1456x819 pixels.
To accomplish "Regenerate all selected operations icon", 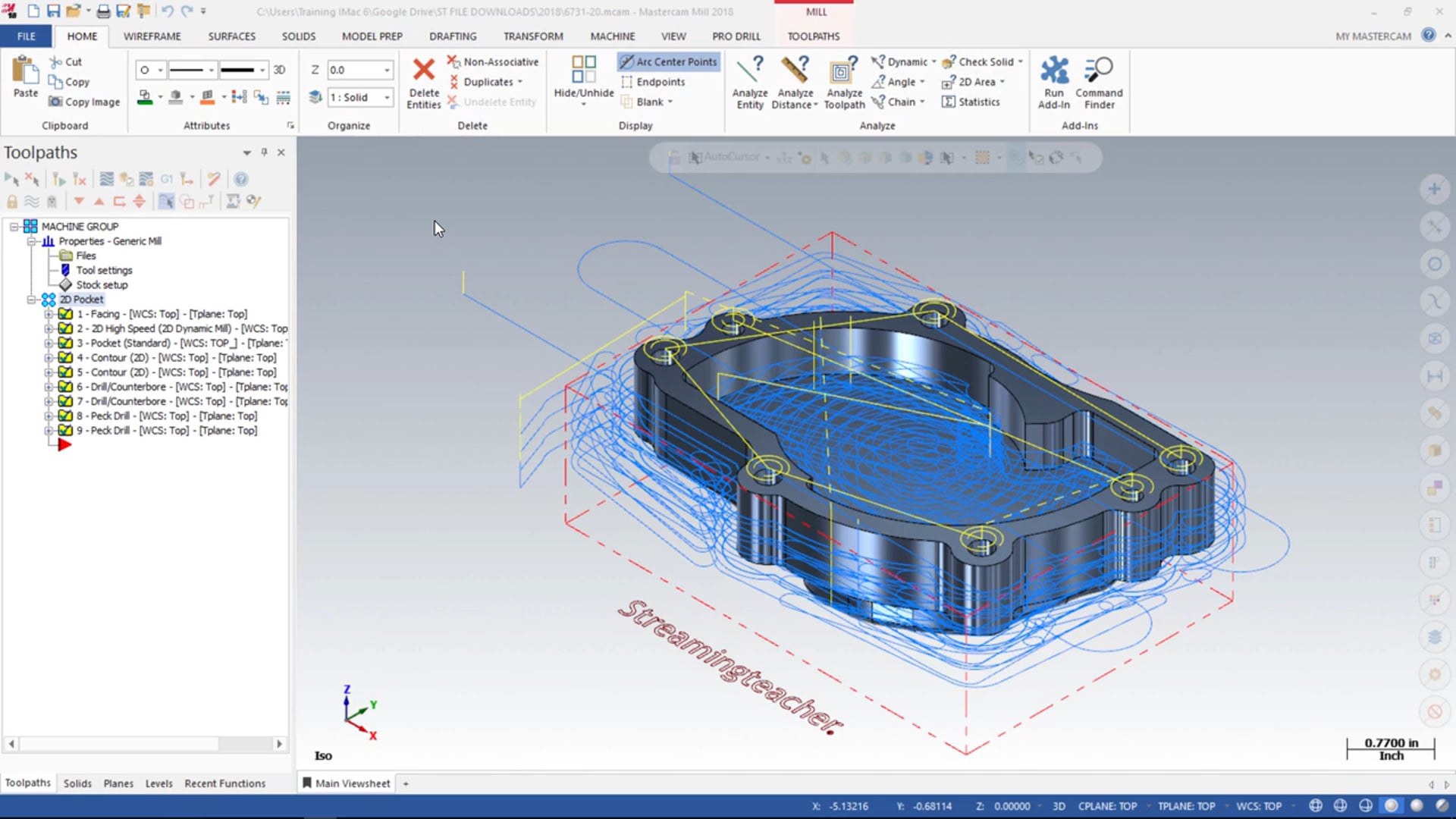I will [58, 180].
